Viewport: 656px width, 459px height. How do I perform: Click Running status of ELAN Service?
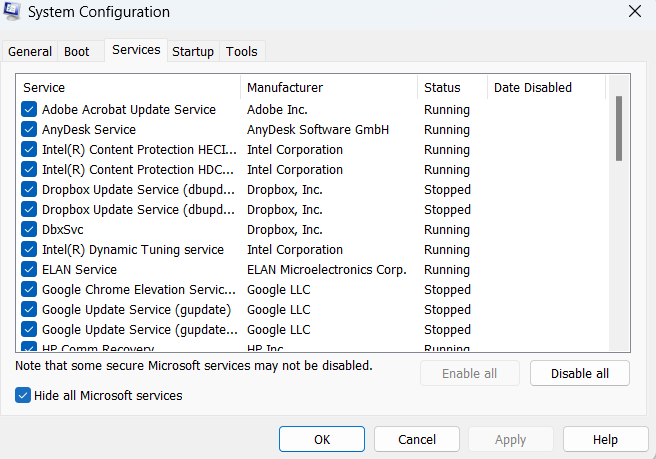(447, 269)
